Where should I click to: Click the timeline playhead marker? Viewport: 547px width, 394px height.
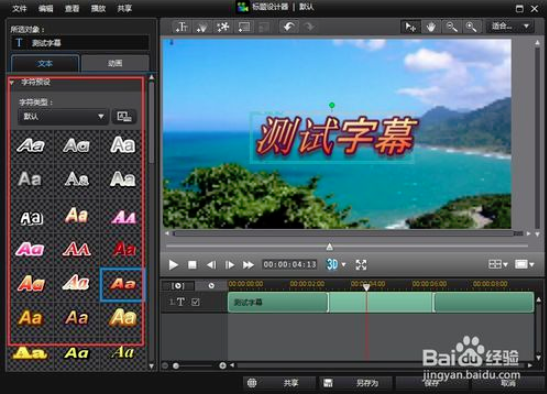point(366,287)
